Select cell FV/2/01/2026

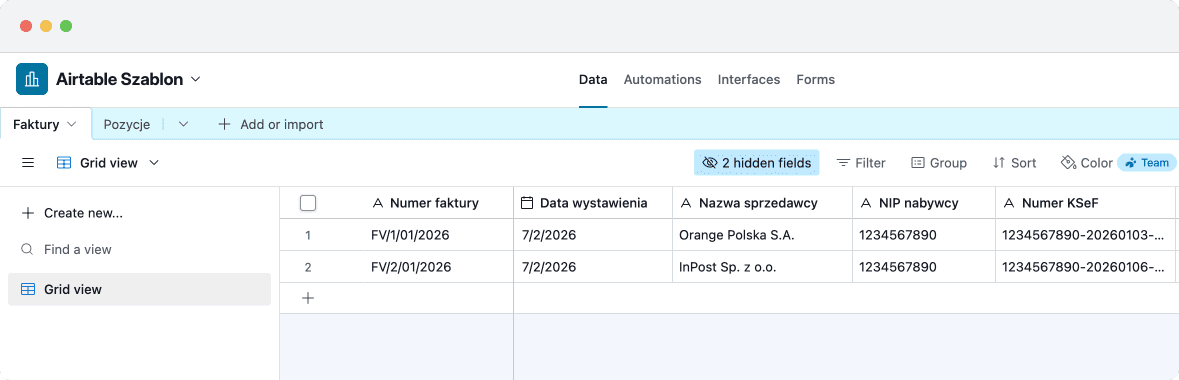pyautogui.click(x=439, y=267)
